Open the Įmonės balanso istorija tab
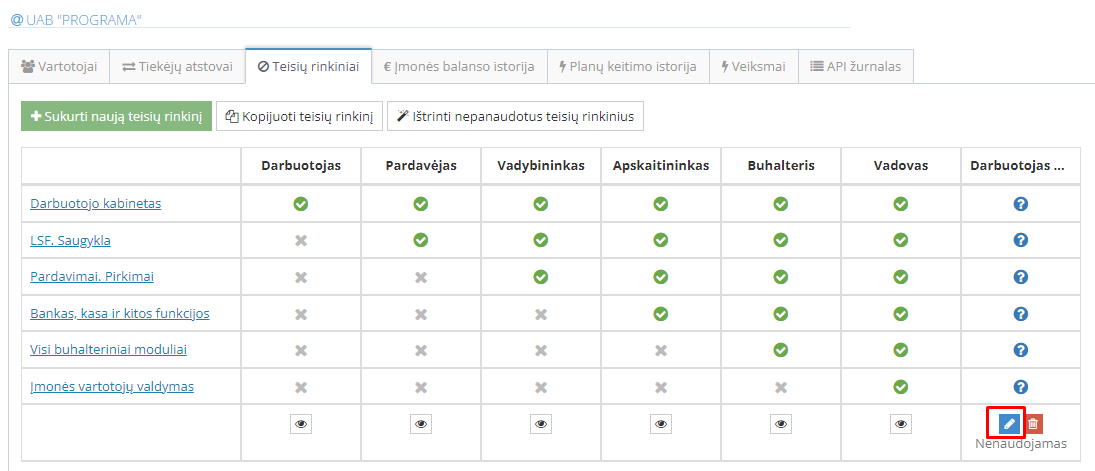Image resolution: width=1095 pixels, height=471 pixels. [x=459, y=67]
